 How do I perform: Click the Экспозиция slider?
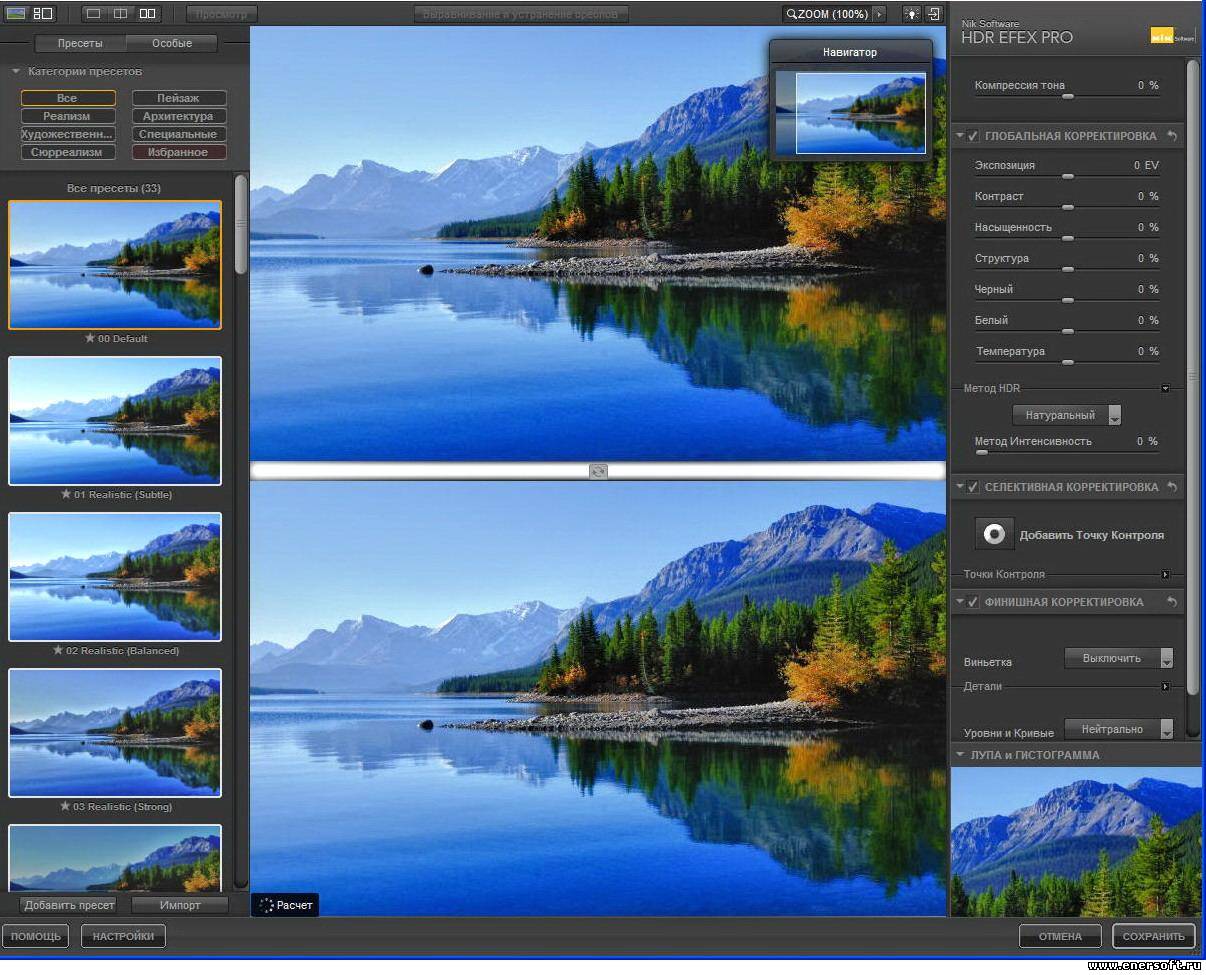click(1067, 176)
